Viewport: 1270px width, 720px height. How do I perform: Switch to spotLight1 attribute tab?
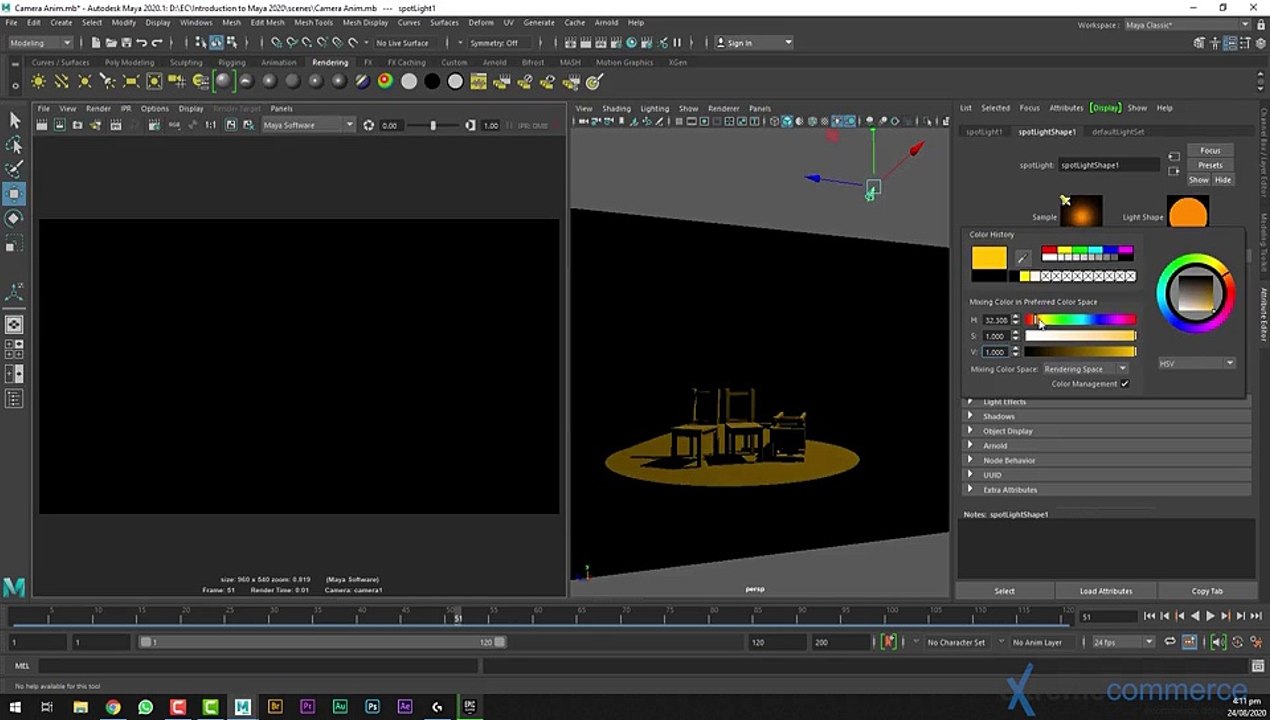pyautogui.click(x=984, y=131)
